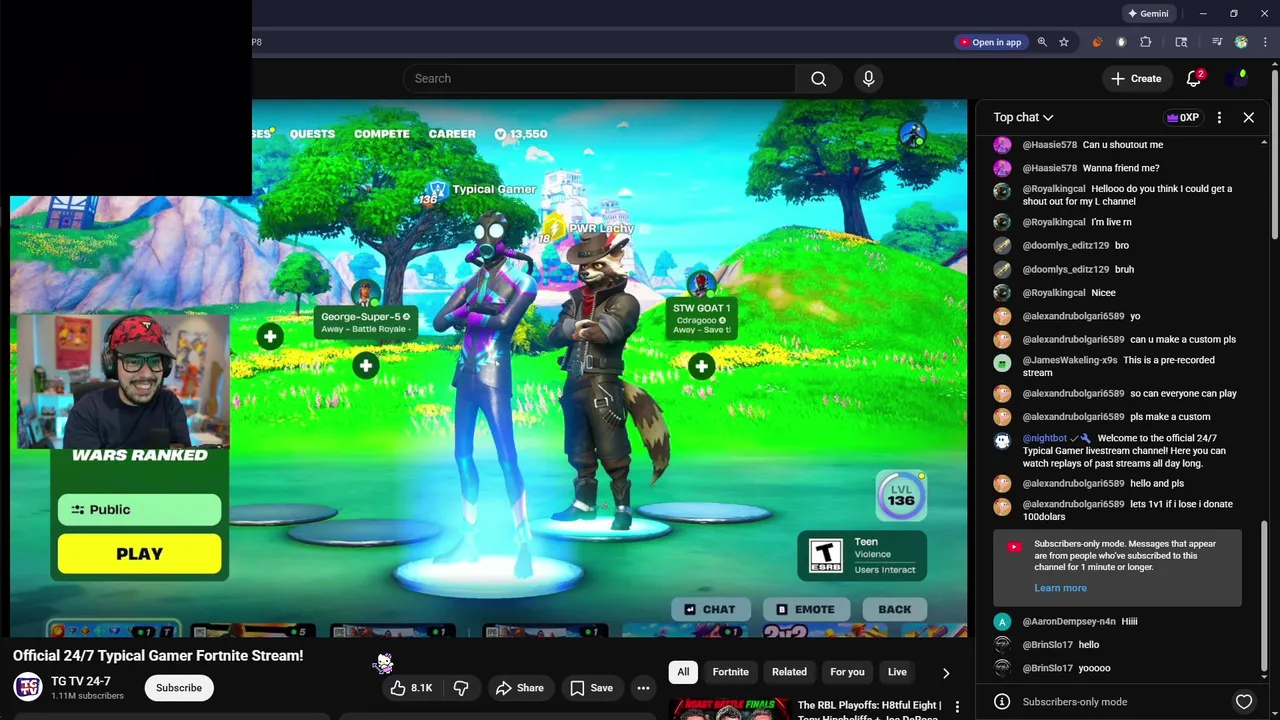Click Learn more in subscribers-only notice
Viewport: 1280px width, 720px height.
1060,588
